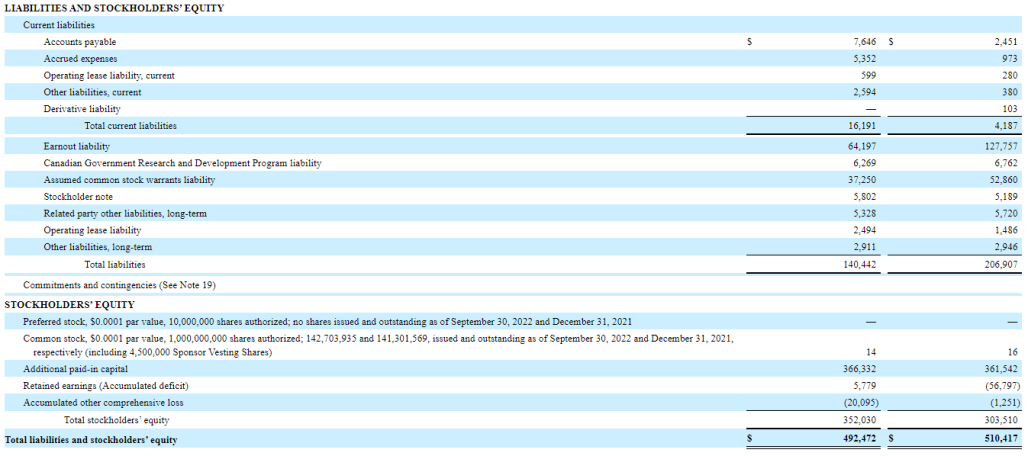The height and width of the screenshot is (456, 1028).
Task: Click Total stockholders' equity value 352,030
Action: pyautogui.click(x=860, y=420)
